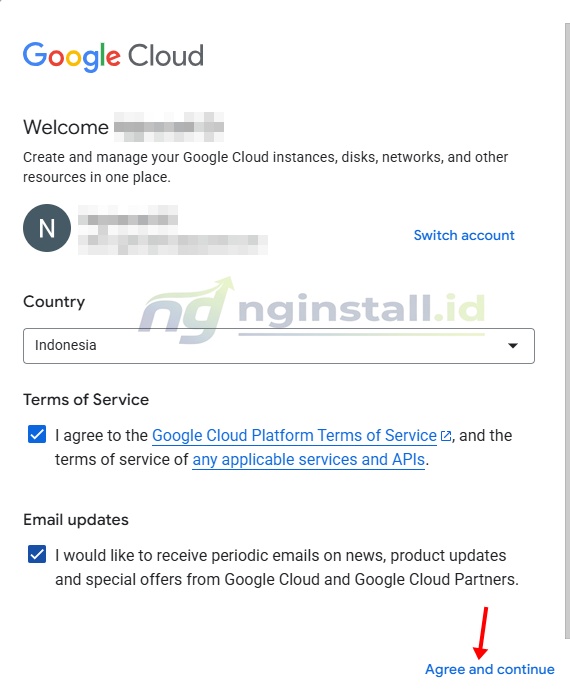The image size is (570, 689).
Task: Click the vertical scrollbar on the right edge
Action: click(567, 330)
